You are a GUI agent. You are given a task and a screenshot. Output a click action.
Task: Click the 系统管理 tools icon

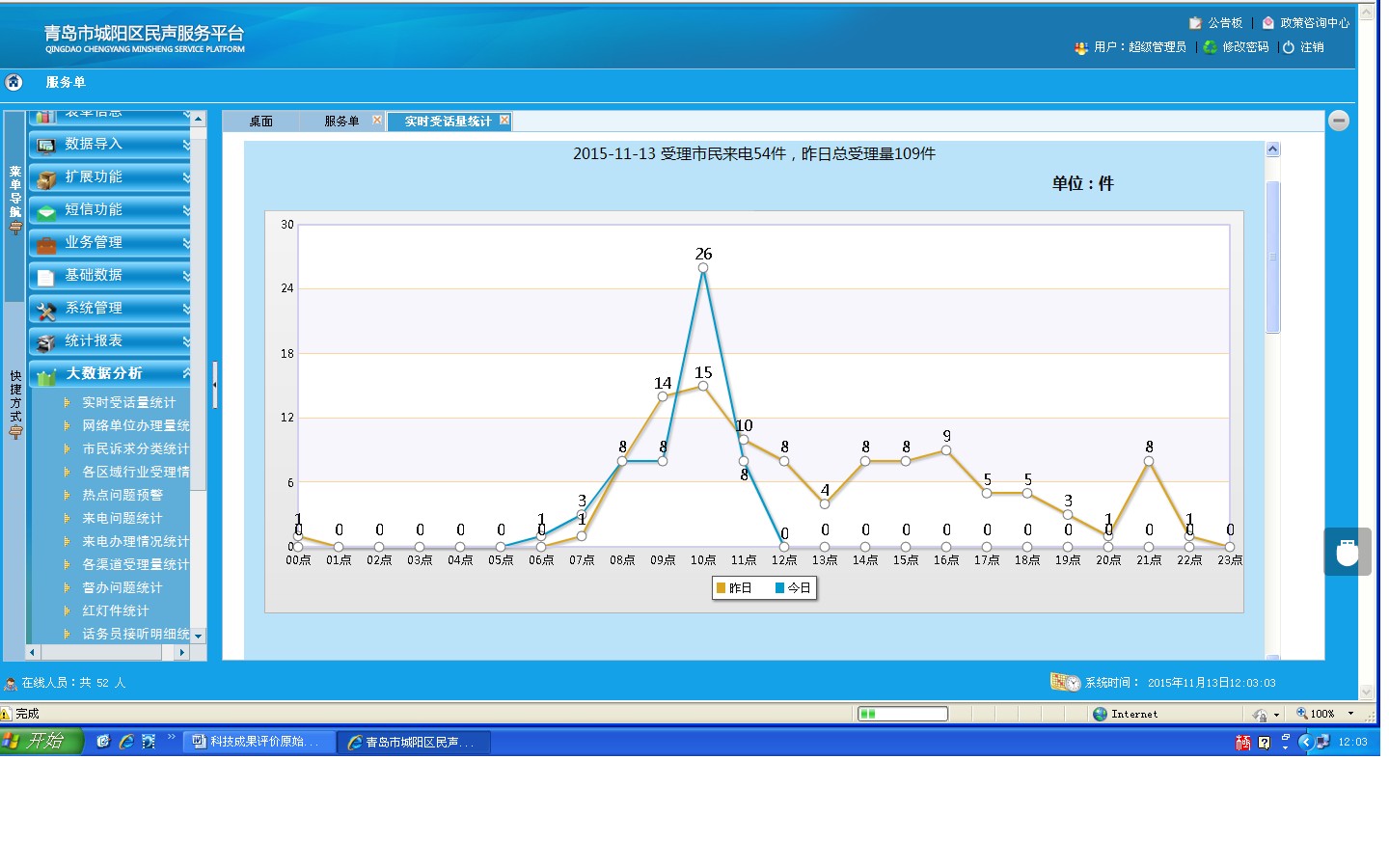[45, 310]
